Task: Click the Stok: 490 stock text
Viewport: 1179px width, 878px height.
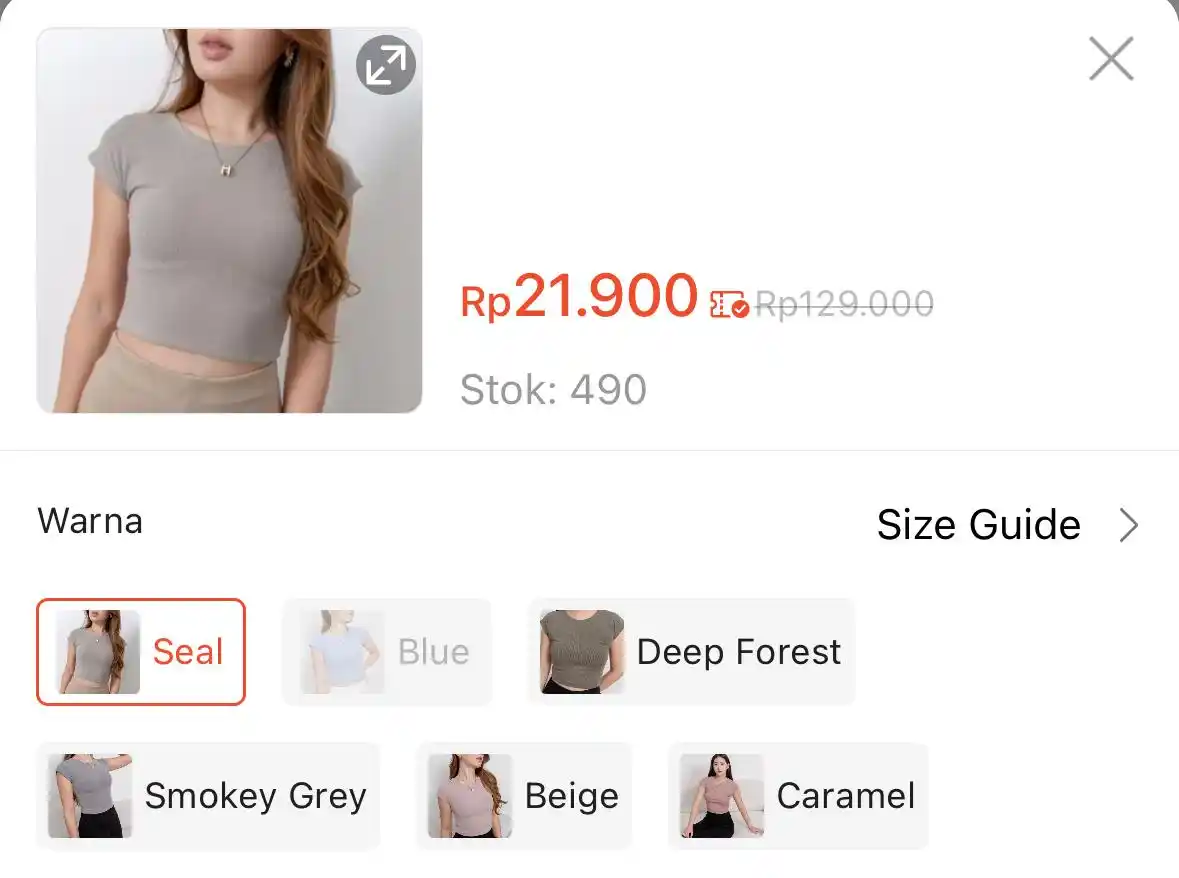Action: point(552,389)
